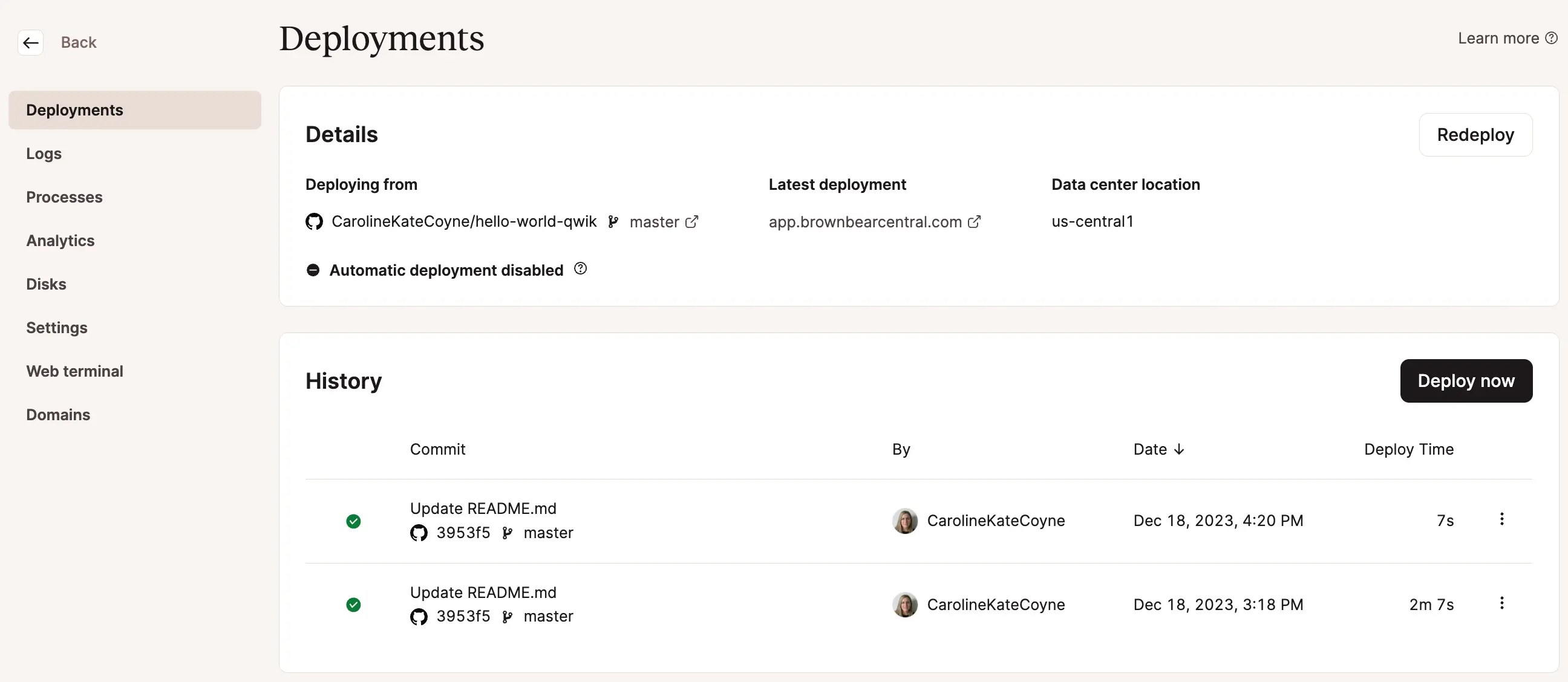
Task: Click the question mark icon next to automatic deployment
Action: point(580,269)
